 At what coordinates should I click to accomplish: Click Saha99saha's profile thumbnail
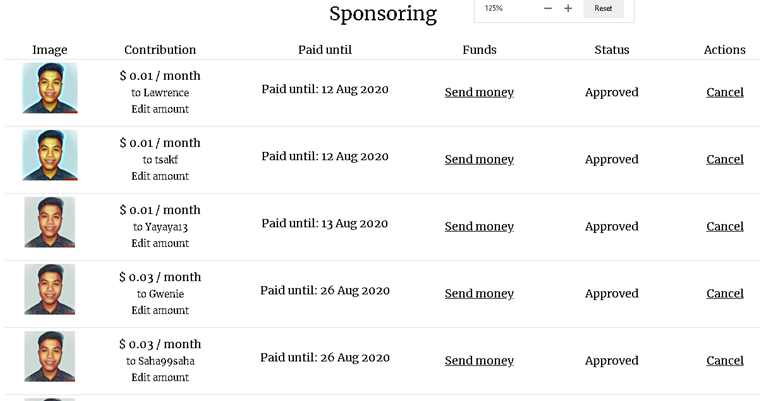pos(50,356)
